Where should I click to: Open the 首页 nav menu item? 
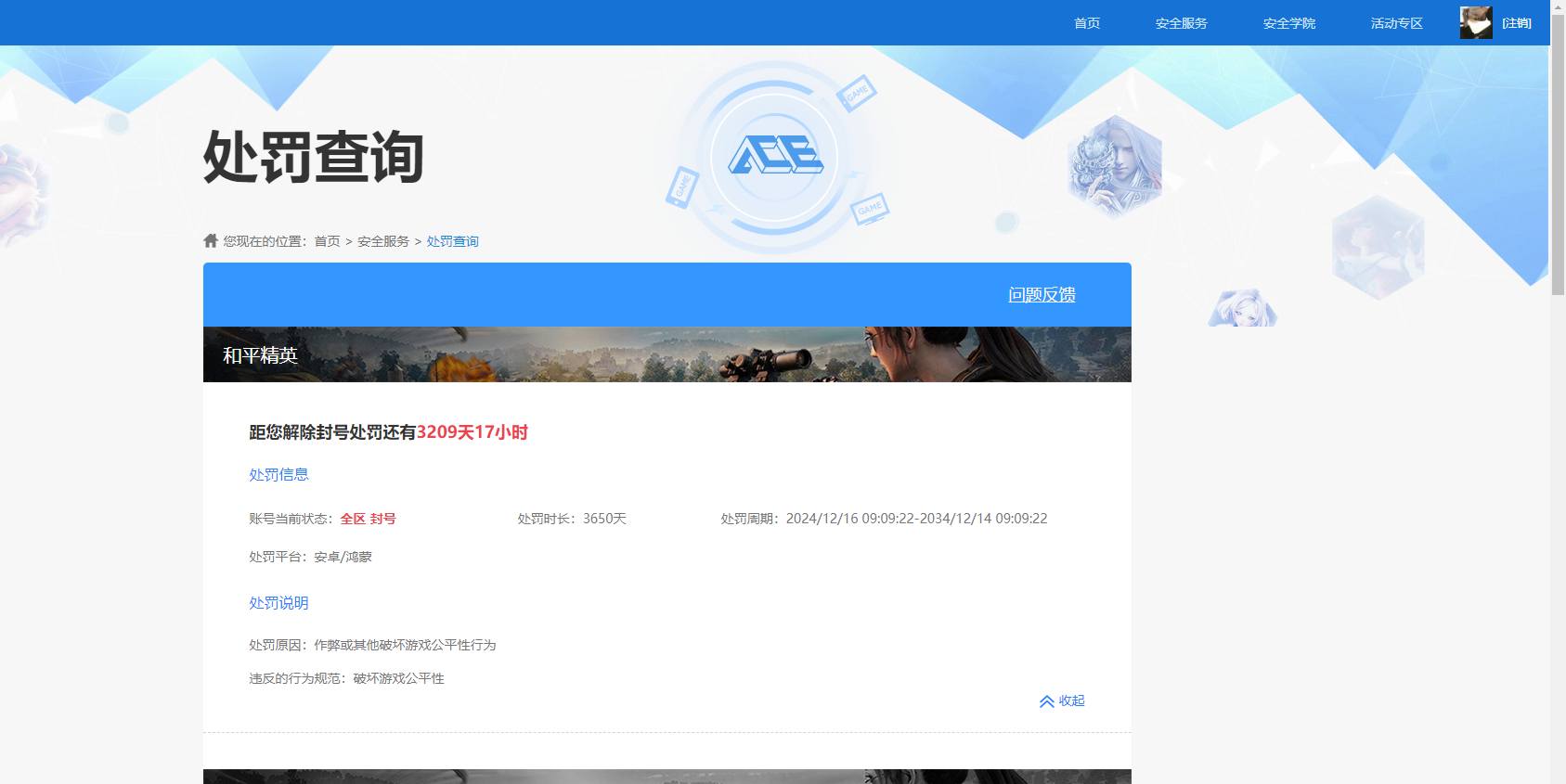click(x=1086, y=23)
